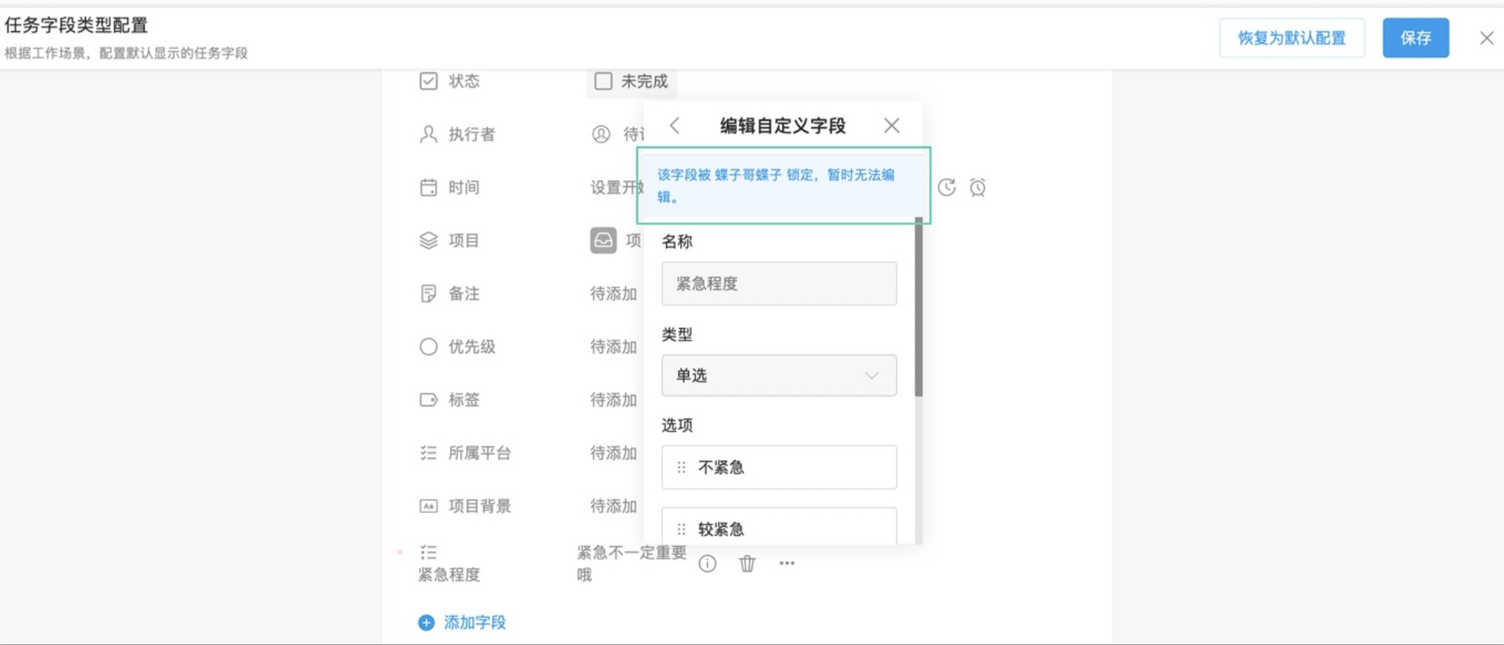
Task: Toggle the 未完成 status checkbox
Action: coord(603,81)
